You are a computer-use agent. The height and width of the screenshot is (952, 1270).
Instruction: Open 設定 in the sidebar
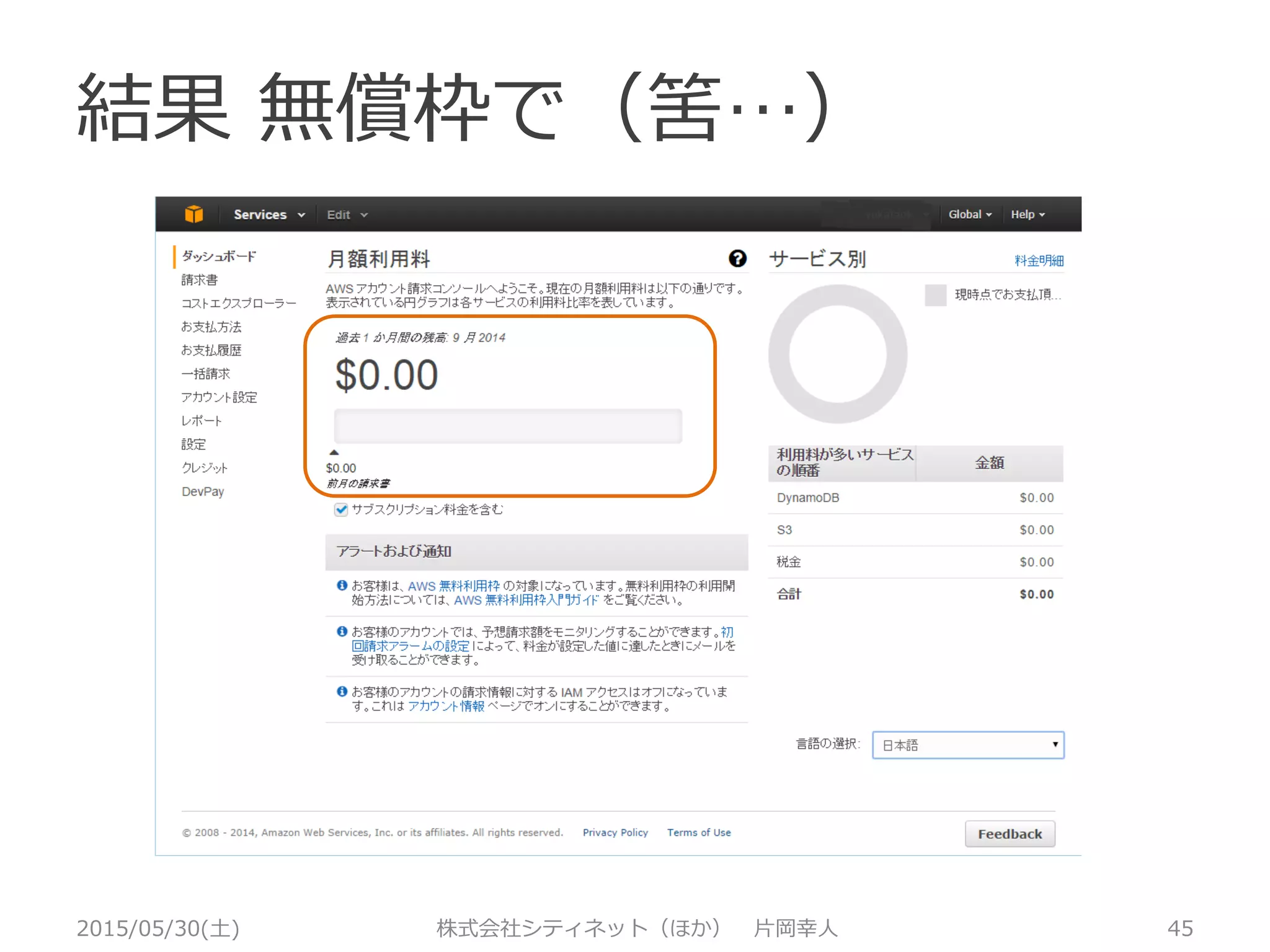click(x=193, y=444)
